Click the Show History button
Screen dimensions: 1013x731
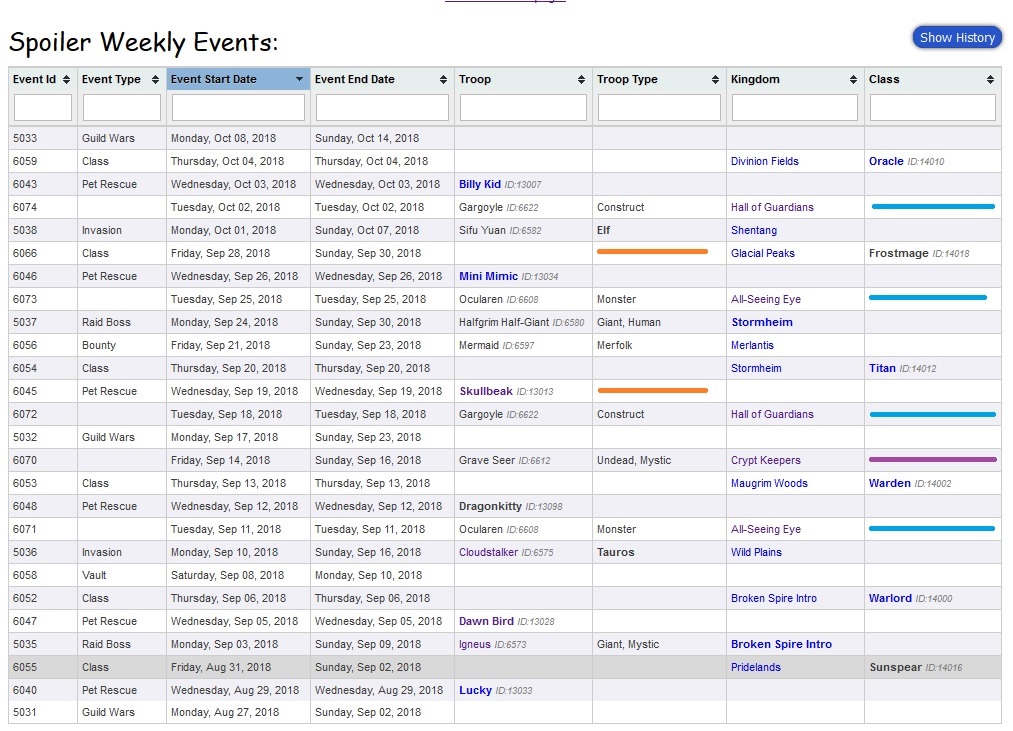(x=957, y=38)
